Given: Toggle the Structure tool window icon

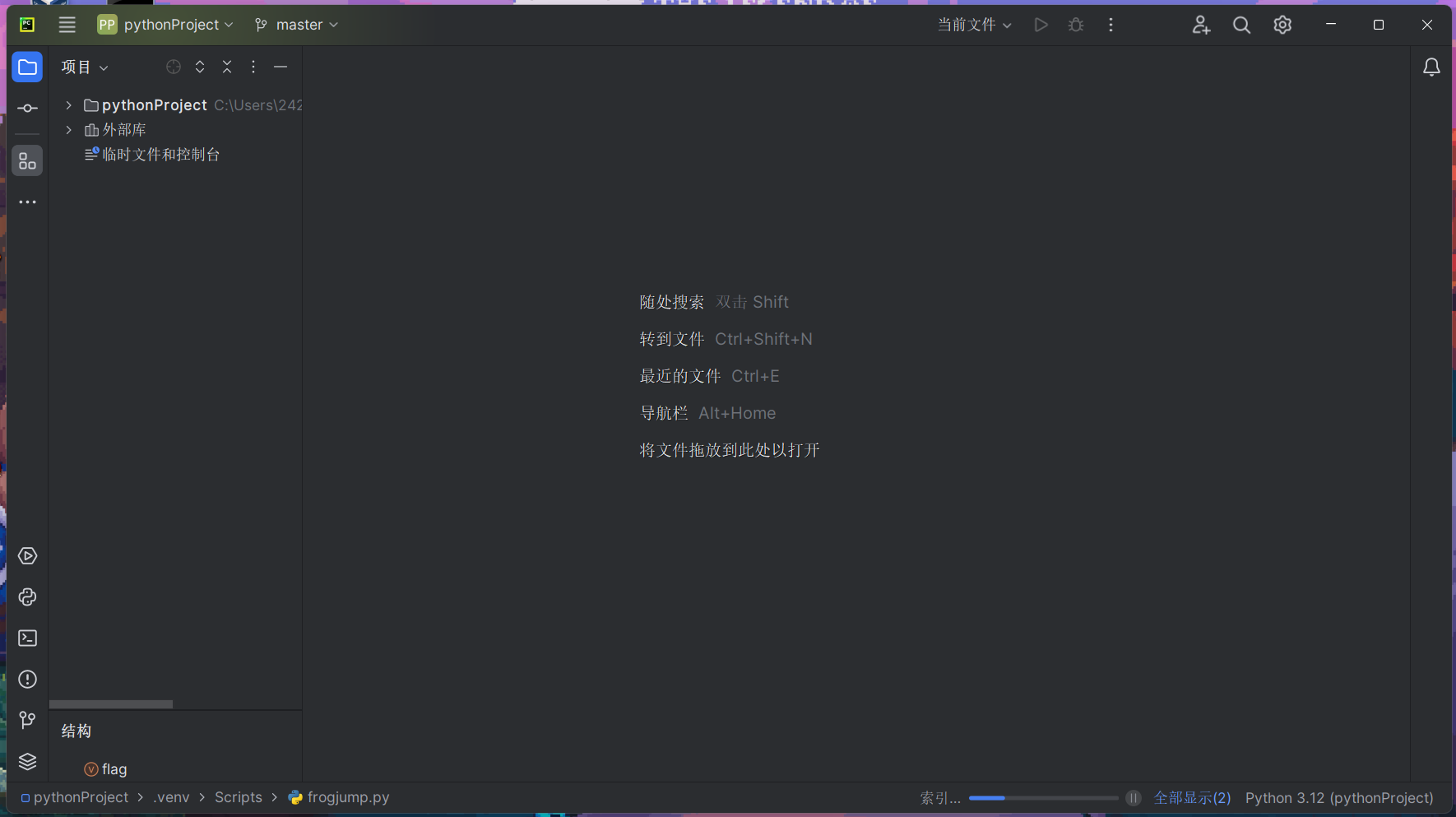Looking at the screenshot, I should click(x=27, y=161).
